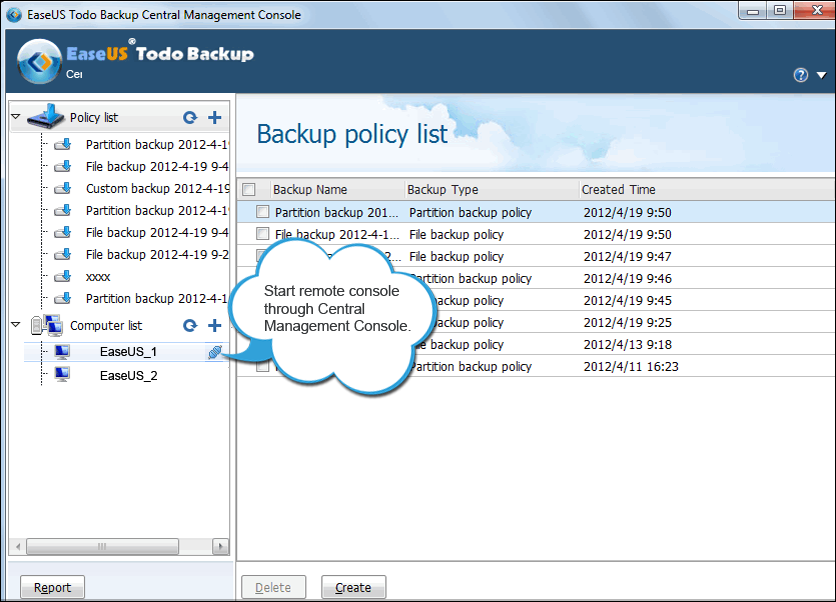Click the xxxx policy icon in the tree
This screenshot has height=602, width=836.
tap(62, 277)
